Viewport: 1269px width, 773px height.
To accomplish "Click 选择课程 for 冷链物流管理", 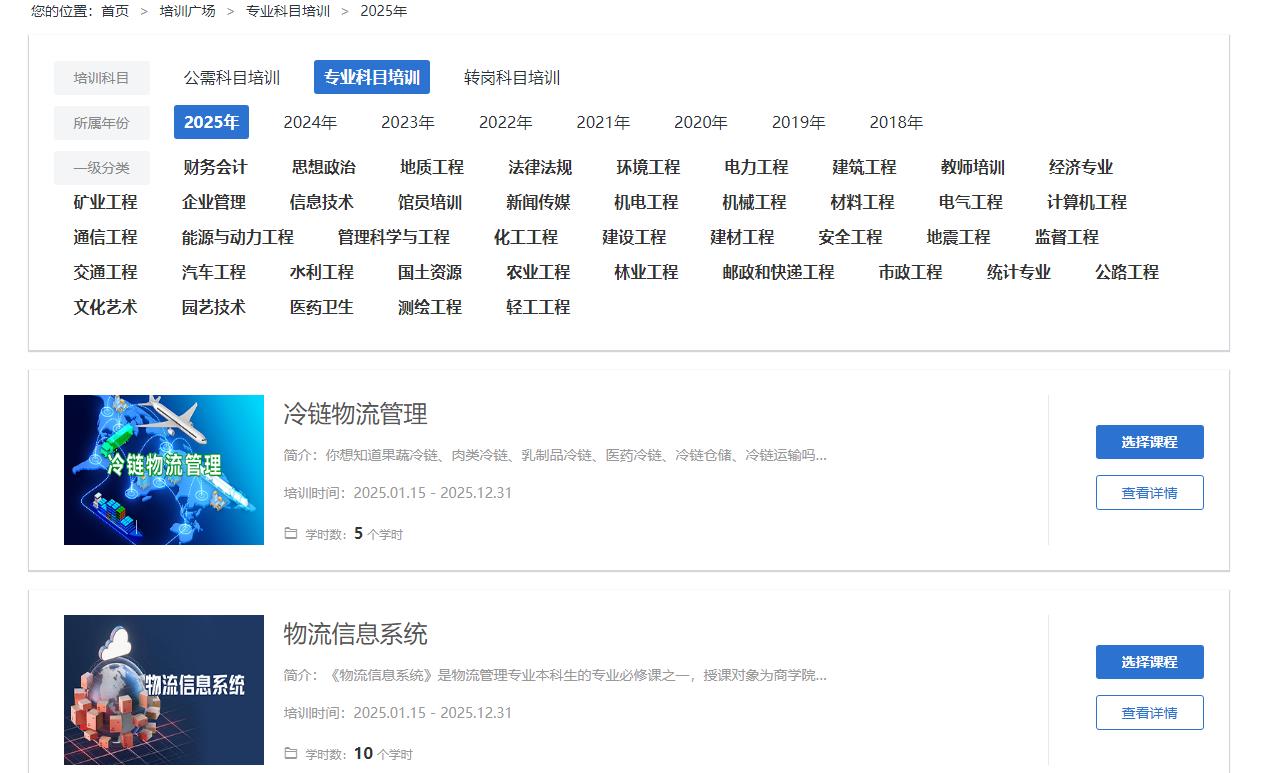I will click(1149, 442).
